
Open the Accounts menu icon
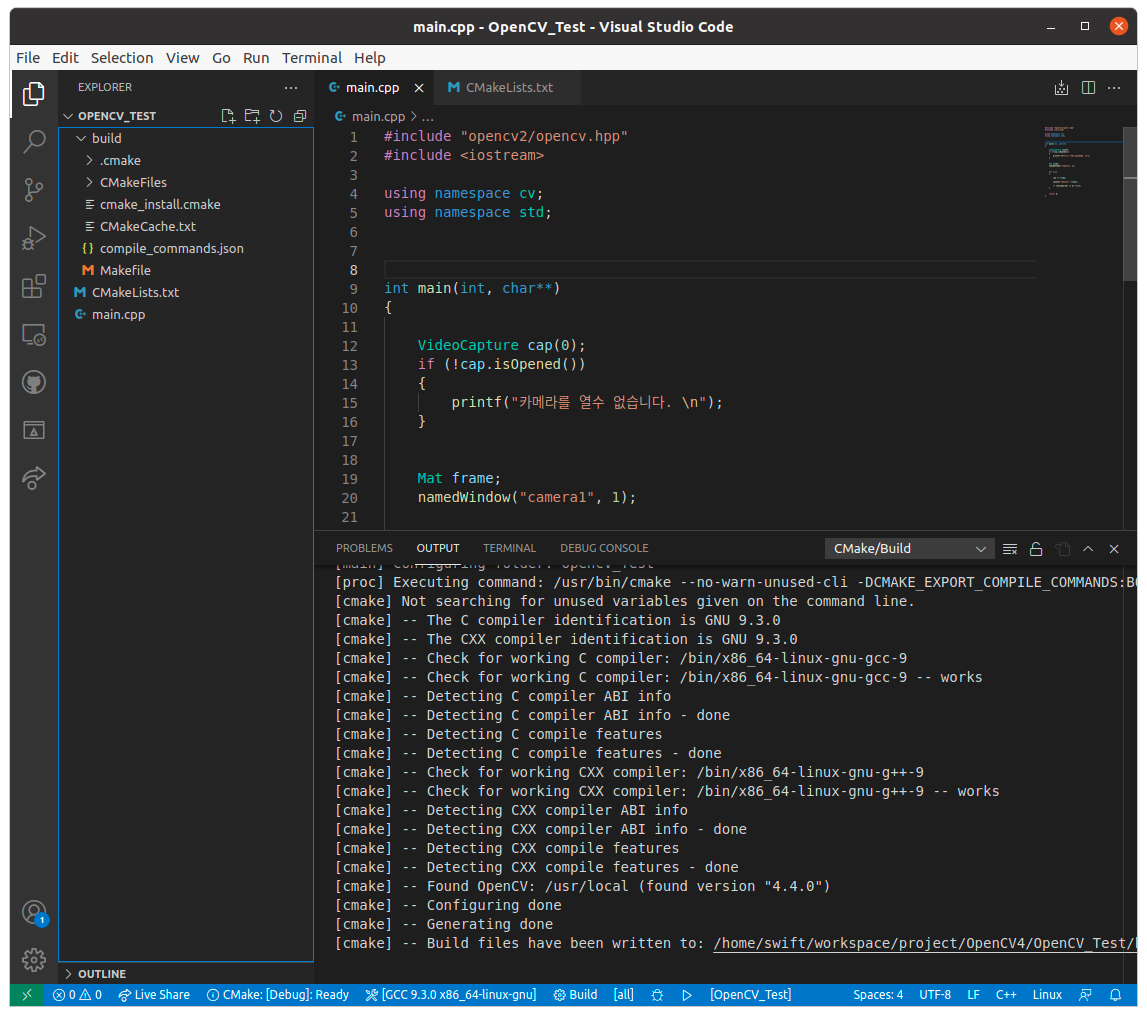tap(34, 912)
